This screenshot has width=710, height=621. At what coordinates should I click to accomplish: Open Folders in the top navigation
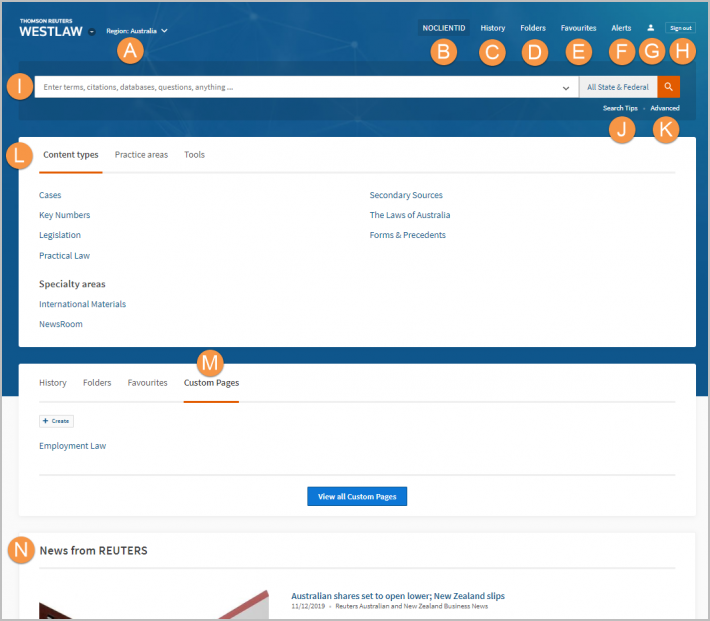pos(533,28)
